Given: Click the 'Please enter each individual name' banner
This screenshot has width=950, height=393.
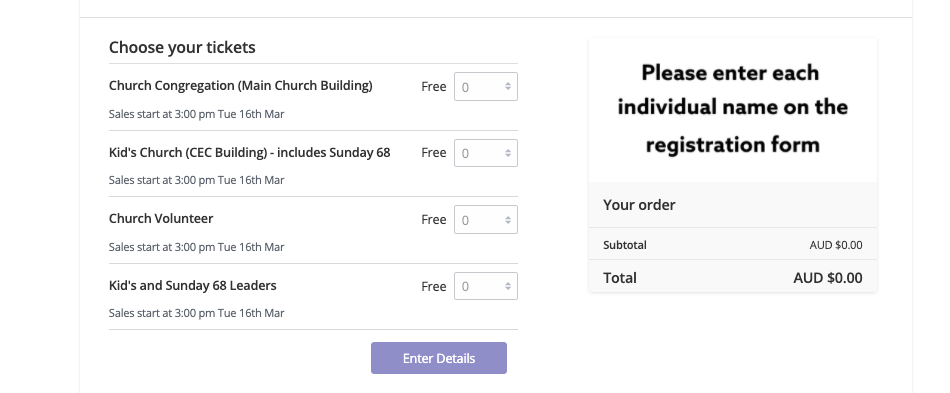Looking at the screenshot, I should tap(732, 109).
